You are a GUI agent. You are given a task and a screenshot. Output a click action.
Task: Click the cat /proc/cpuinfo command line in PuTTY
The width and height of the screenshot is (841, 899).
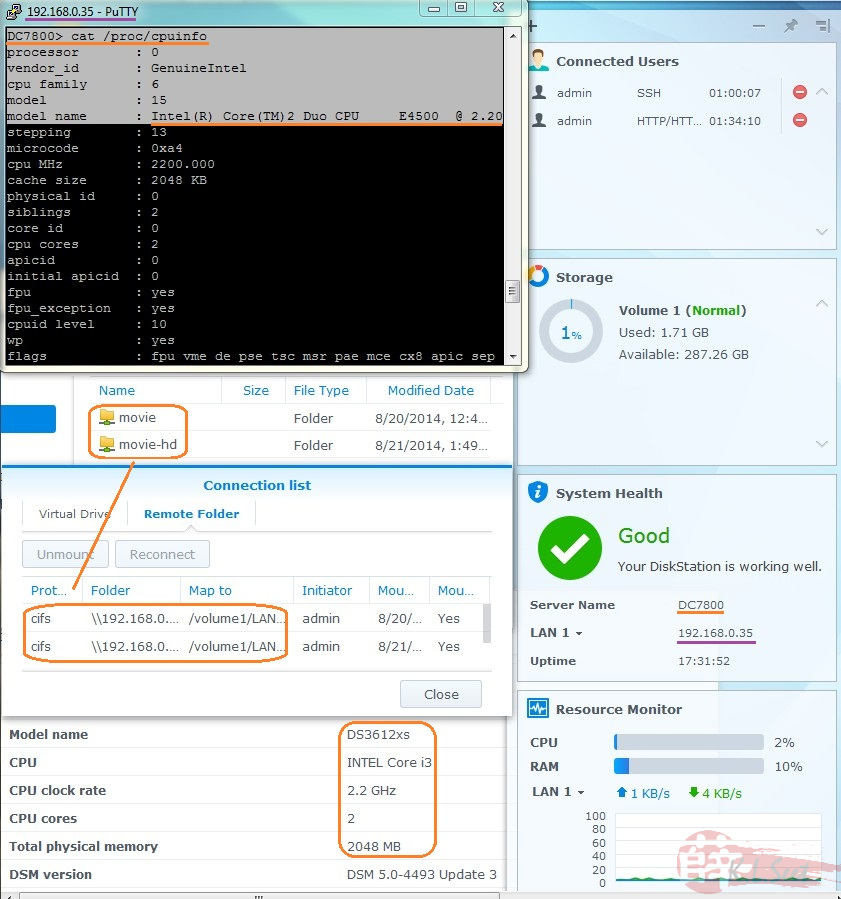[x=107, y=36]
